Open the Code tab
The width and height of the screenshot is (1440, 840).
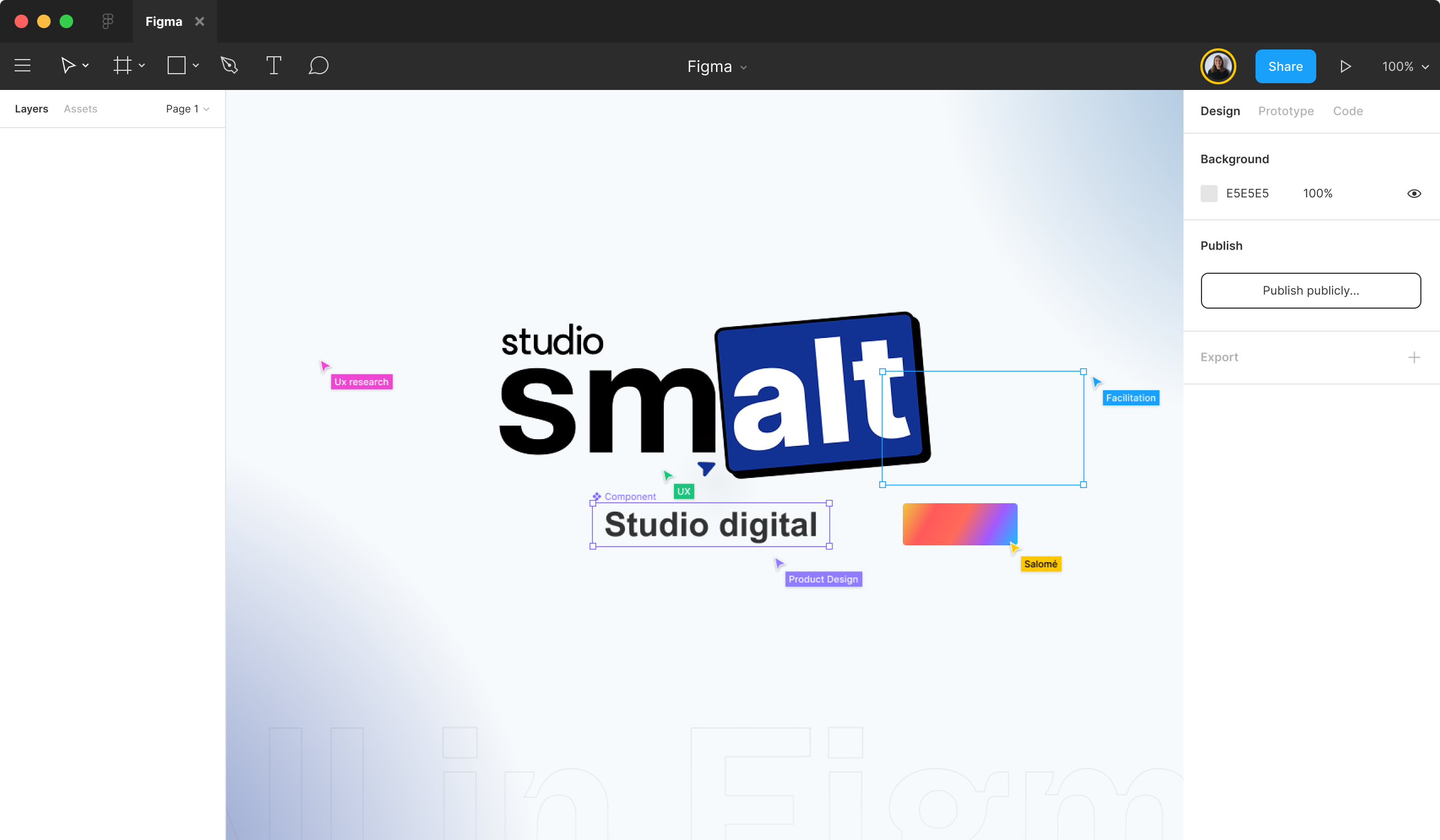pyautogui.click(x=1347, y=111)
